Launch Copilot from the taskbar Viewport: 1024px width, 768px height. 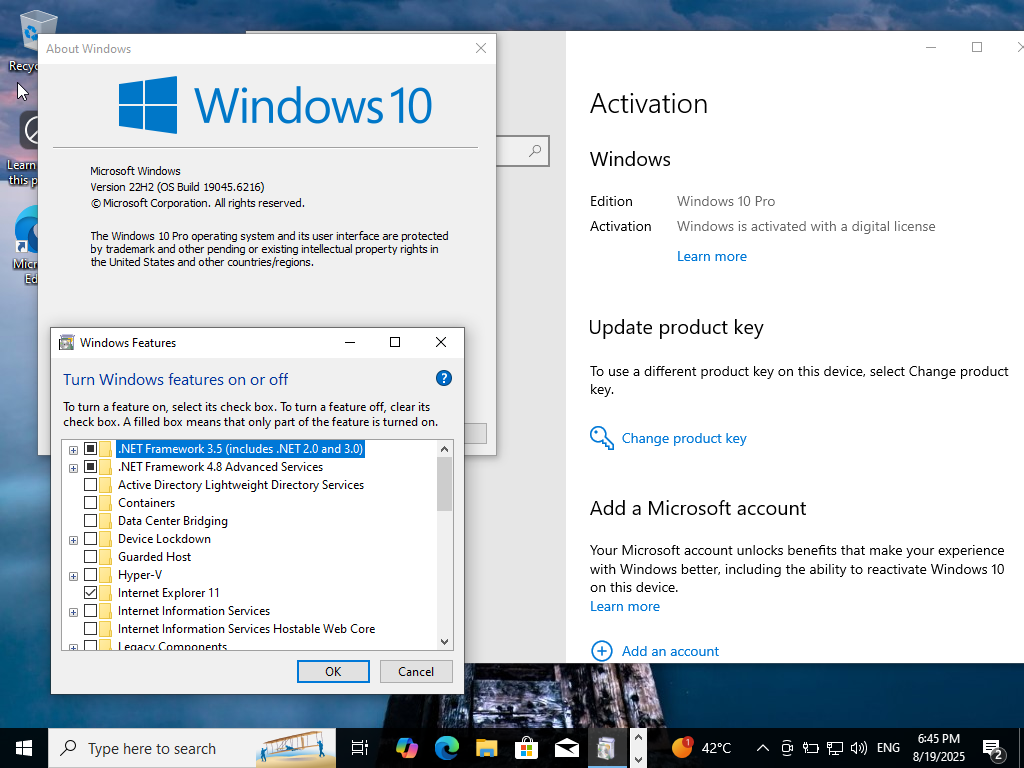click(406, 748)
